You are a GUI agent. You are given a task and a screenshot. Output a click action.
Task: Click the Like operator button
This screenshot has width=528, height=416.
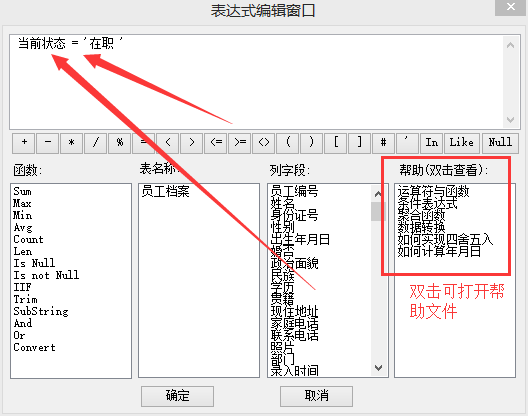pos(461,143)
